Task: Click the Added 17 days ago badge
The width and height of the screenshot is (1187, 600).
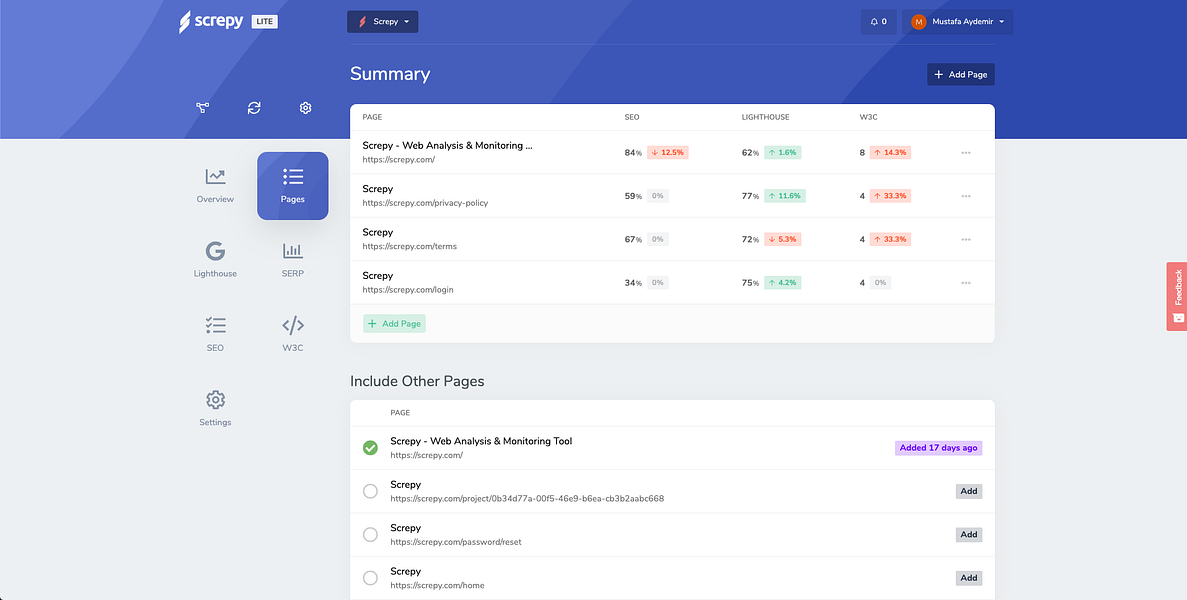Action: 938,448
